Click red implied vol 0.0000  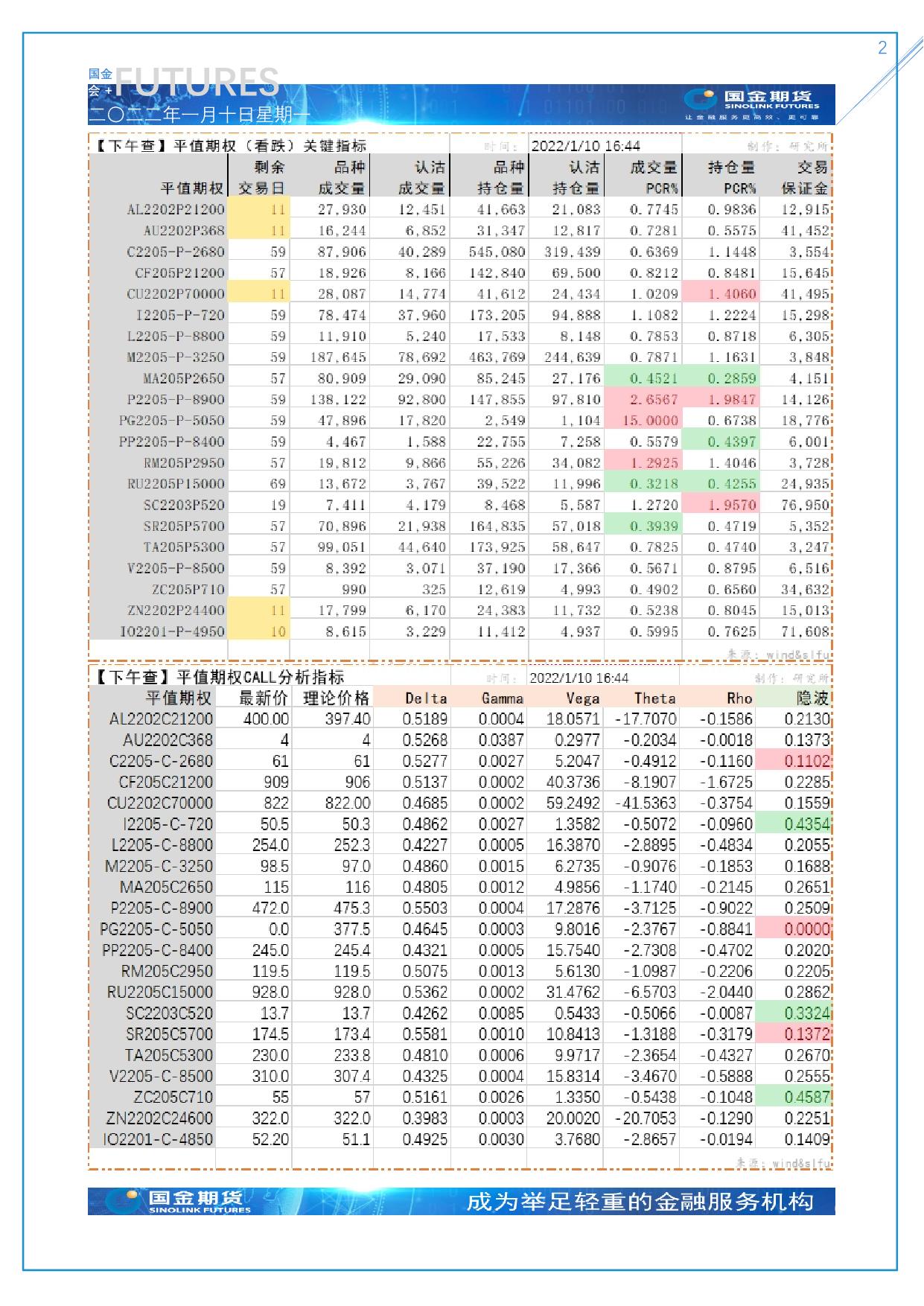tap(794, 929)
